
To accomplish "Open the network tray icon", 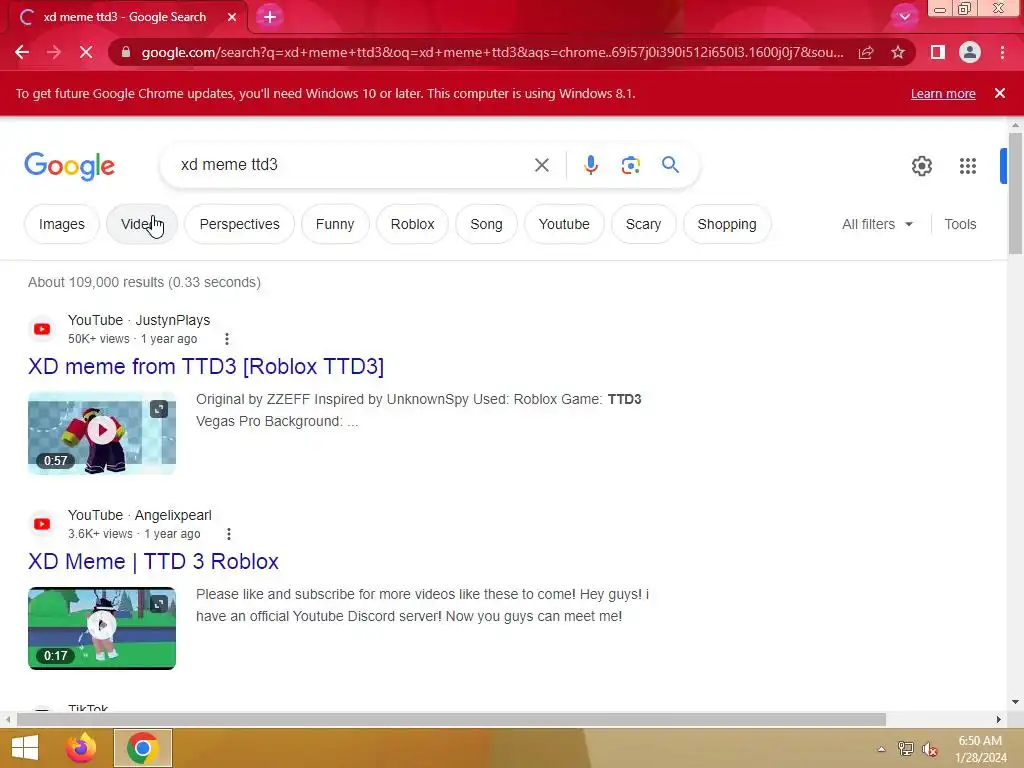I will 905,749.
